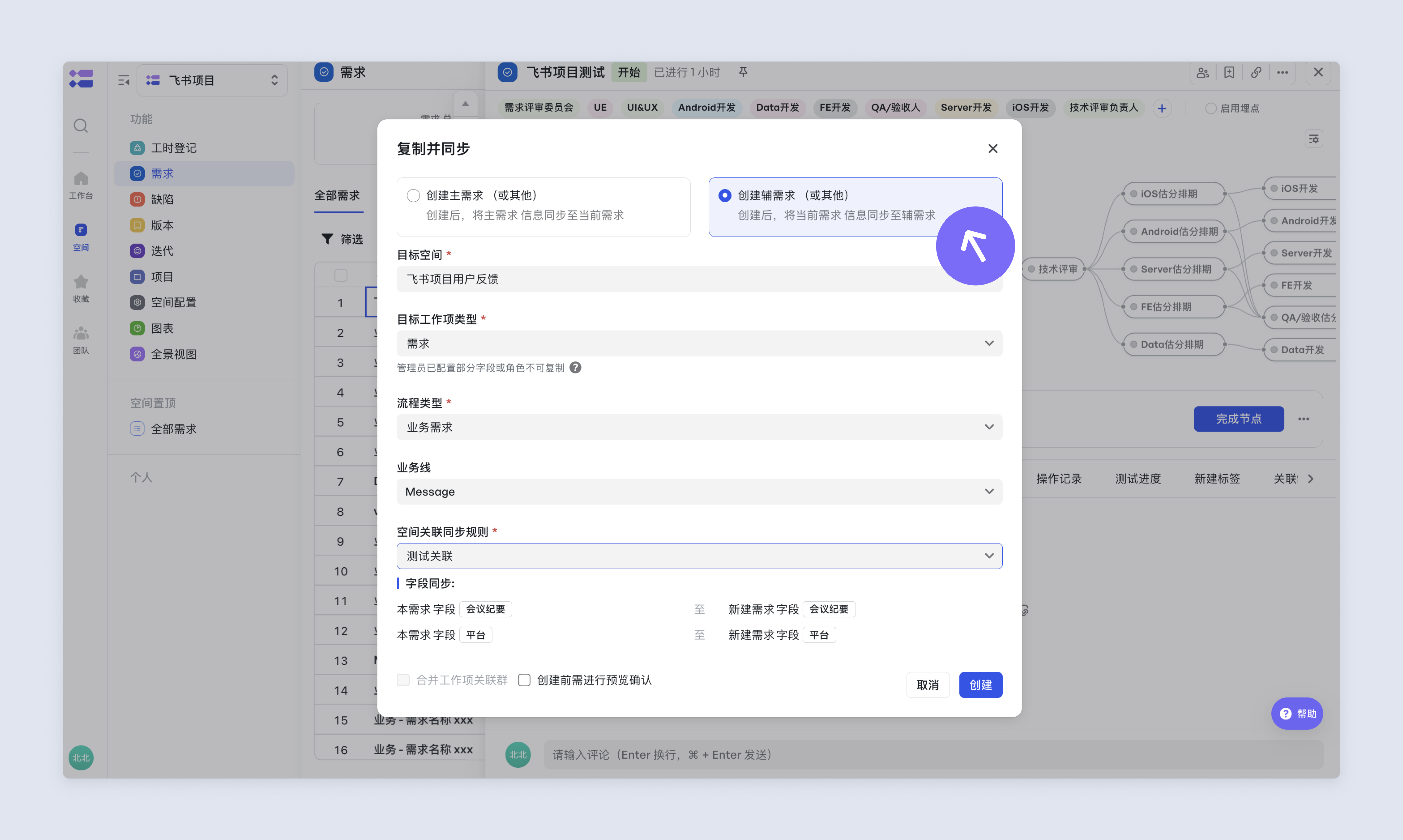This screenshot has width=1403, height=840.
Task: Click the 创建 button
Action: click(981, 685)
